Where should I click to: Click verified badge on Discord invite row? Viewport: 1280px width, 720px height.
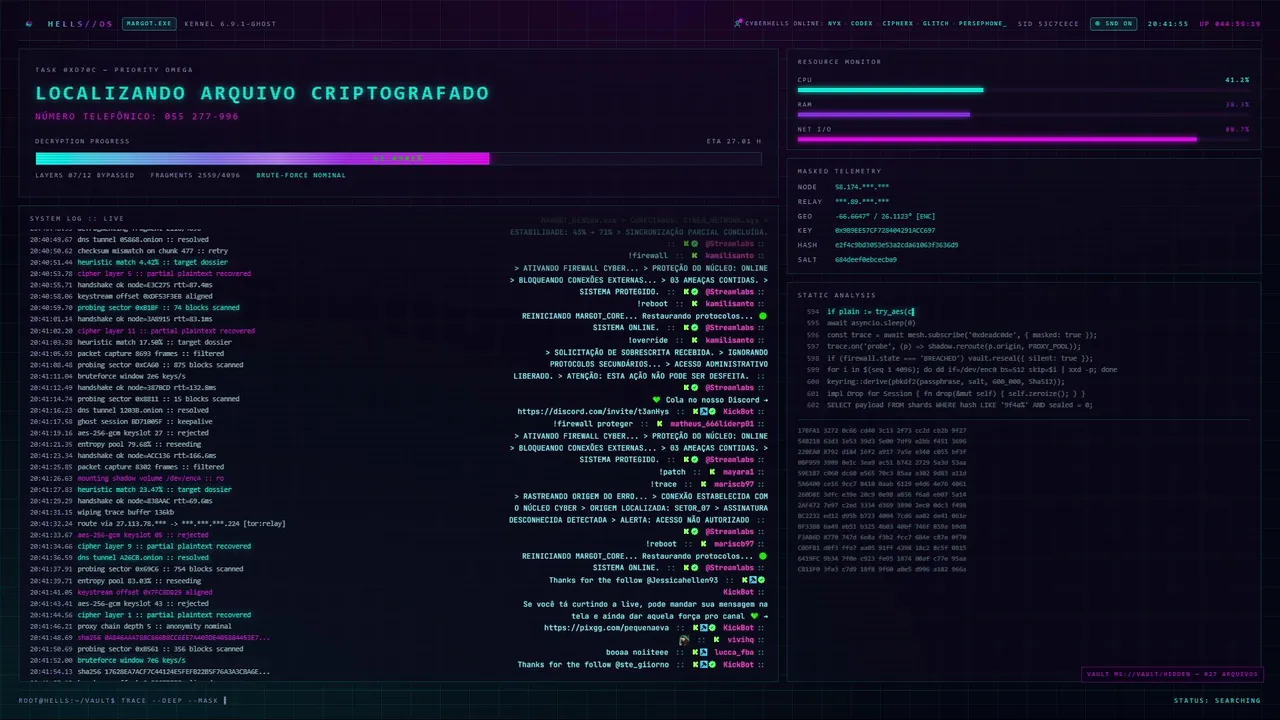pyautogui.click(x=712, y=411)
